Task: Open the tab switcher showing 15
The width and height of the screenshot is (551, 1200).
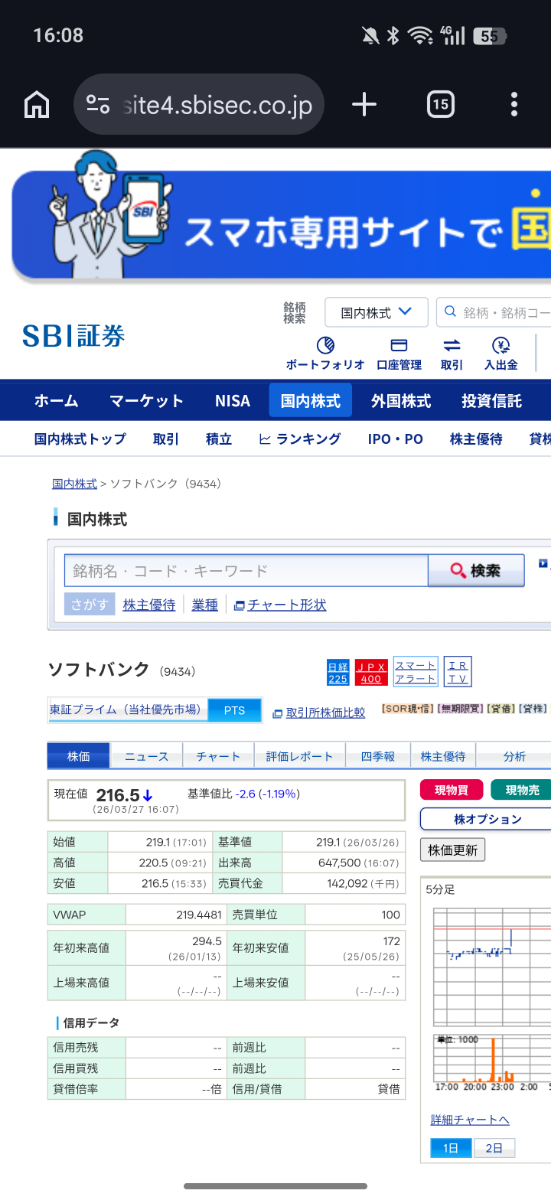Action: 441,104
